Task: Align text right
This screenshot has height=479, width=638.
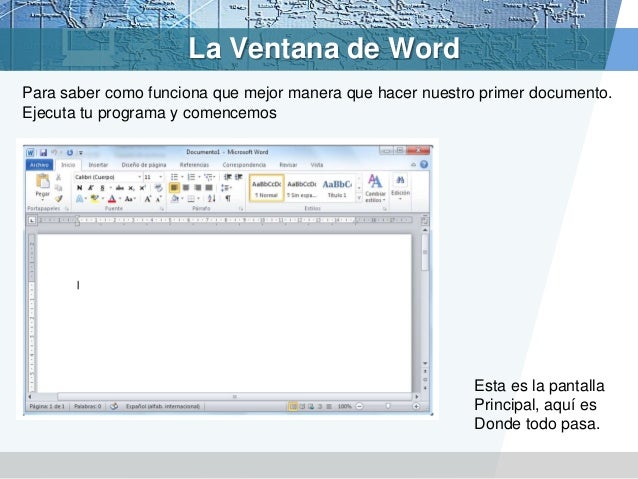Action: [x=197, y=188]
